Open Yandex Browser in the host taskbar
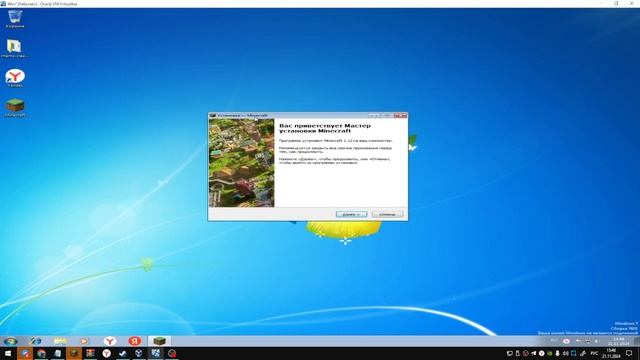The height and width of the screenshot is (360, 640). (107, 353)
